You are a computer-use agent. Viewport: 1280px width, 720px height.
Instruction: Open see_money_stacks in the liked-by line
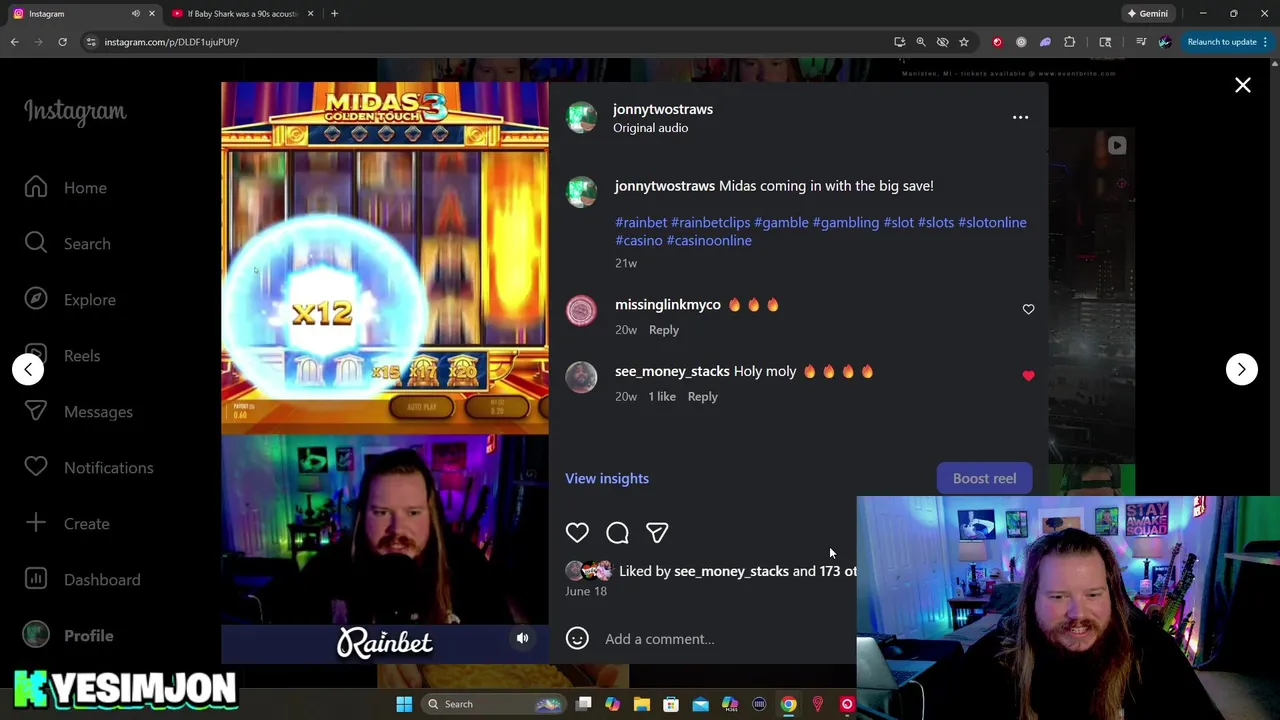pyautogui.click(x=731, y=571)
